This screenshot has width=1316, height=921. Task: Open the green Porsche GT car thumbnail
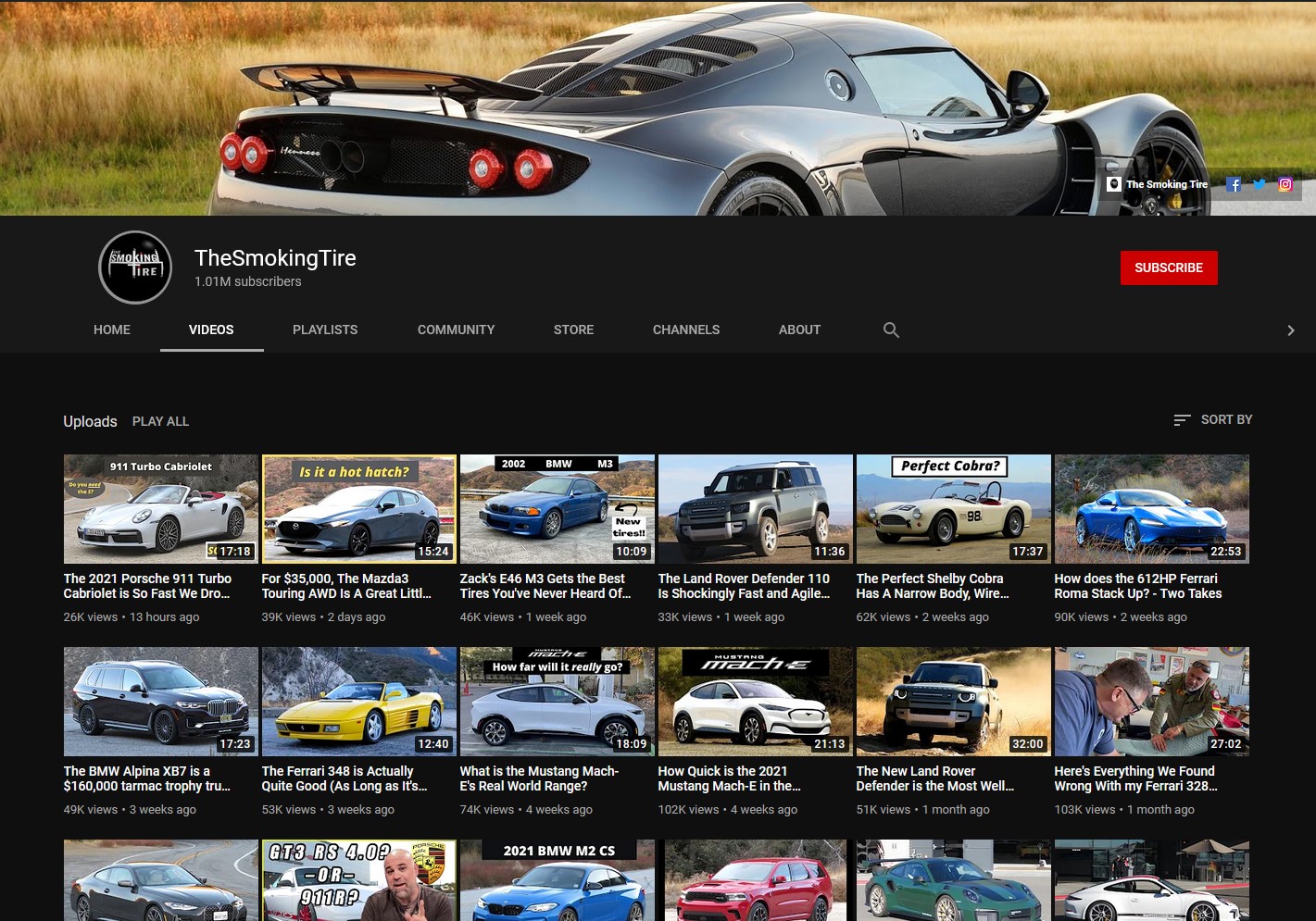(953, 880)
